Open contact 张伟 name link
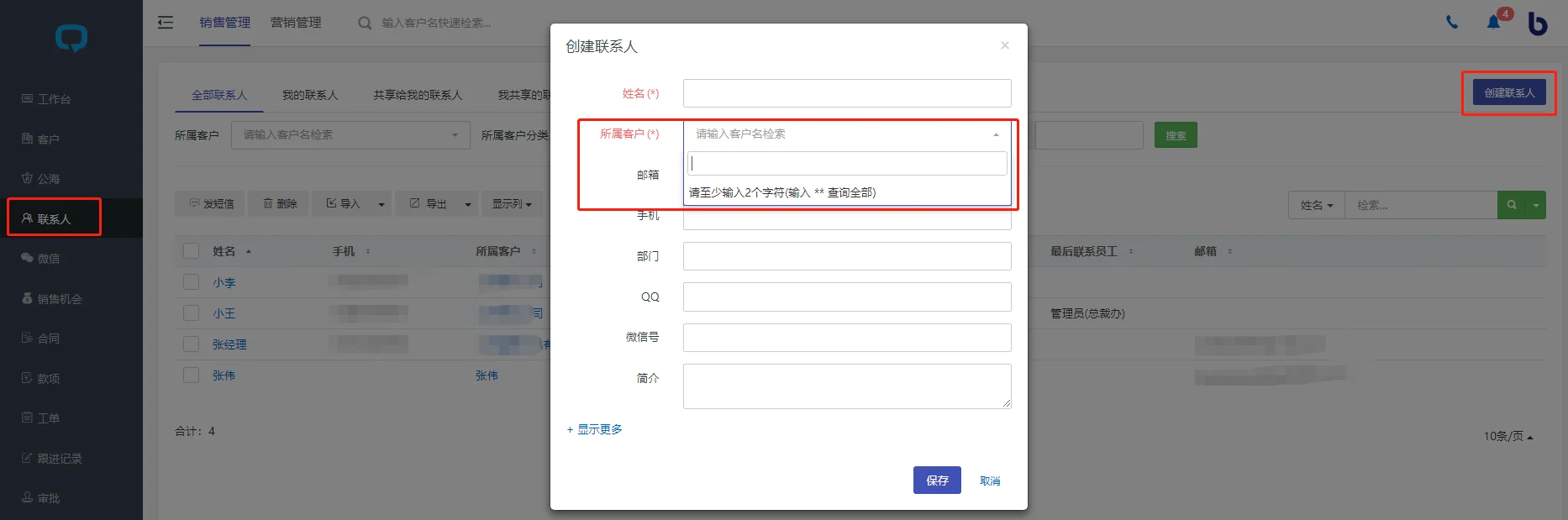The width and height of the screenshot is (1568, 520). [x=224, y=376]
